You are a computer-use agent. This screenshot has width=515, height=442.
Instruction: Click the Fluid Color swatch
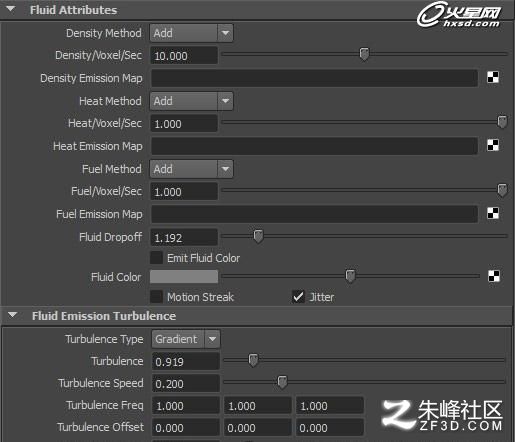point(184,277)
